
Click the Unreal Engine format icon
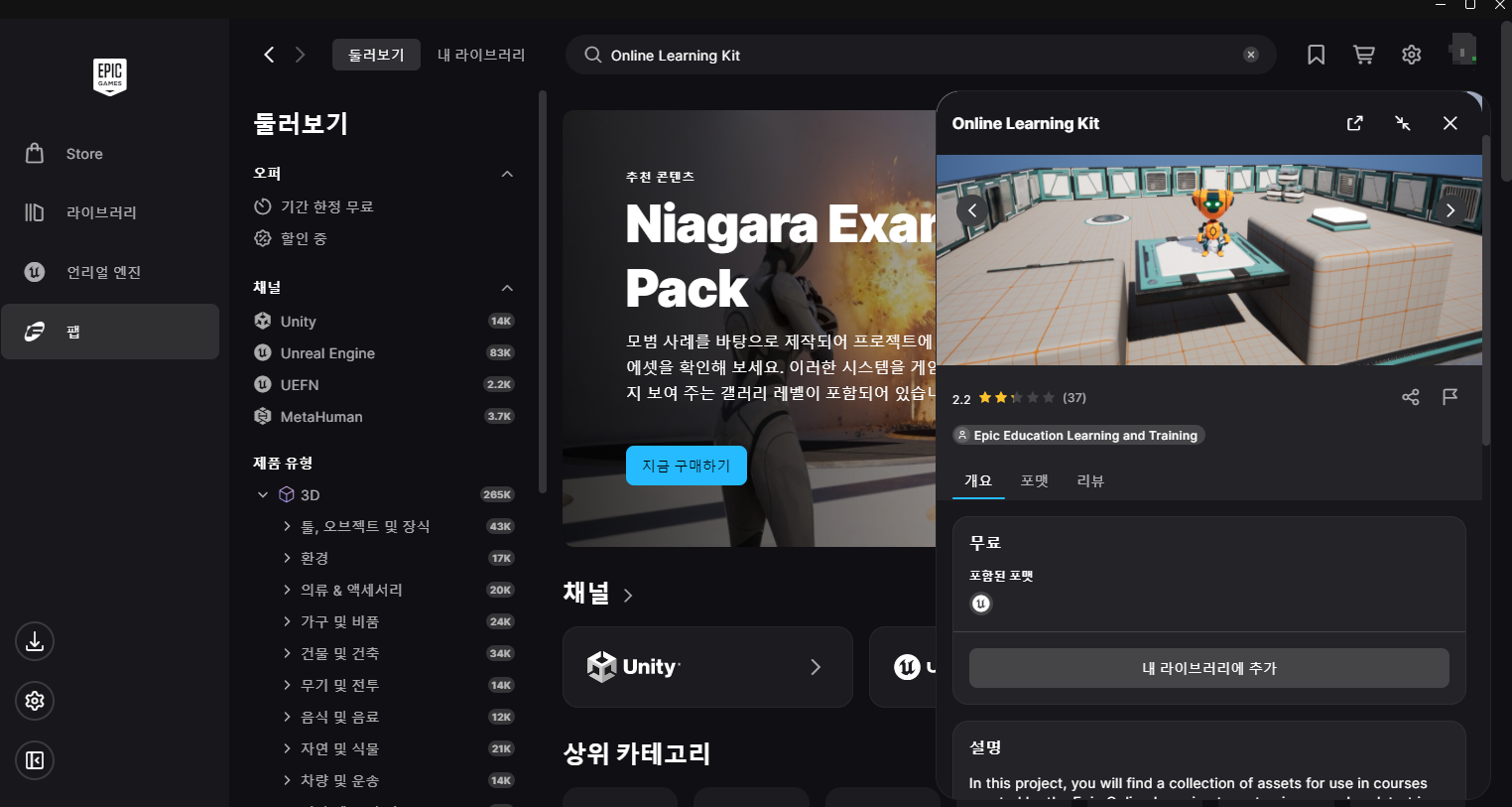coord(981,604)
